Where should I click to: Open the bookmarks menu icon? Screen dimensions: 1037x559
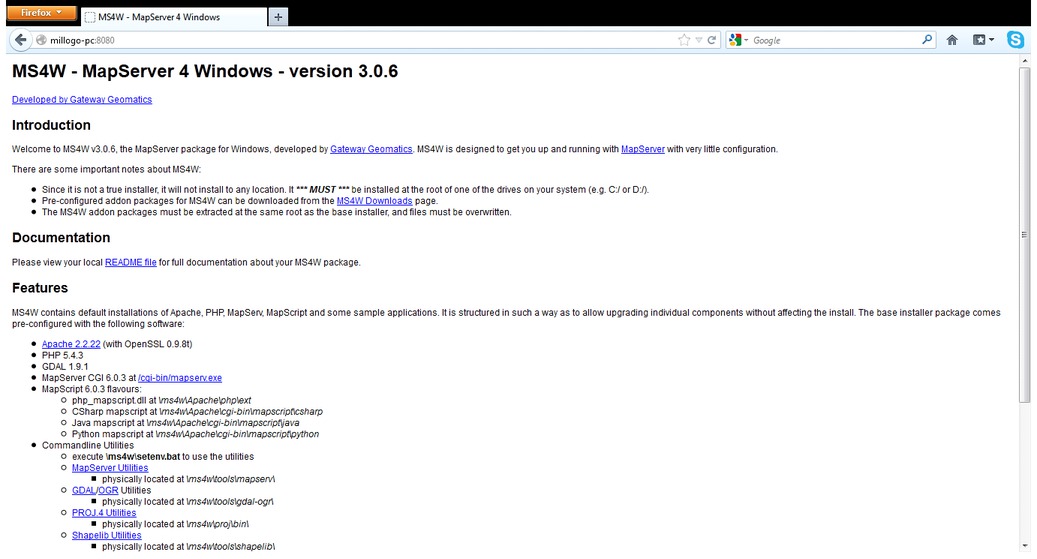tap(983, 40)
